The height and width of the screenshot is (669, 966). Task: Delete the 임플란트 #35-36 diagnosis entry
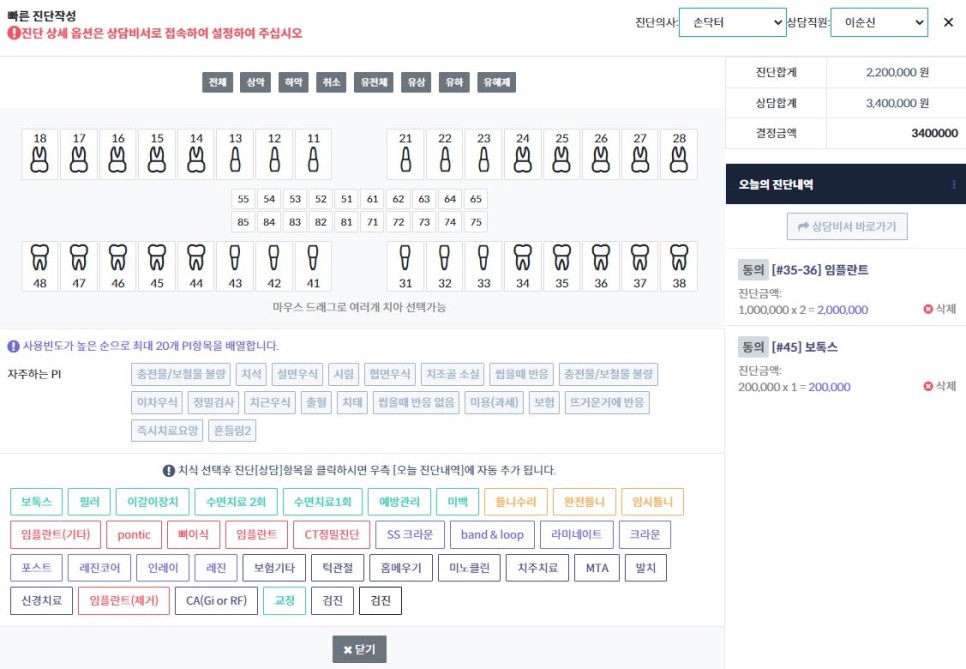(x=940, y=310)
